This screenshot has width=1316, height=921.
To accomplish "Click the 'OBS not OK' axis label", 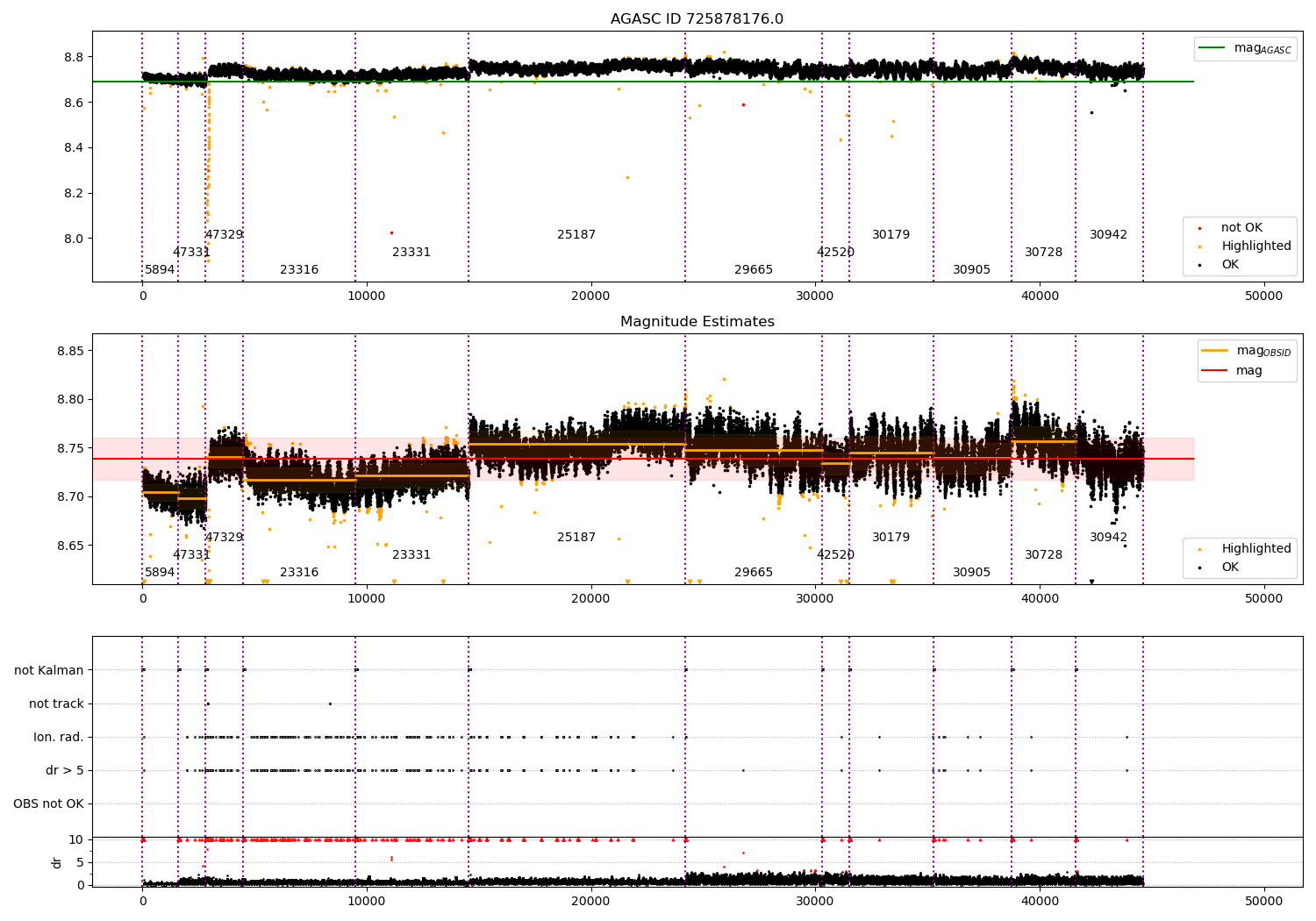I will 48,804.
